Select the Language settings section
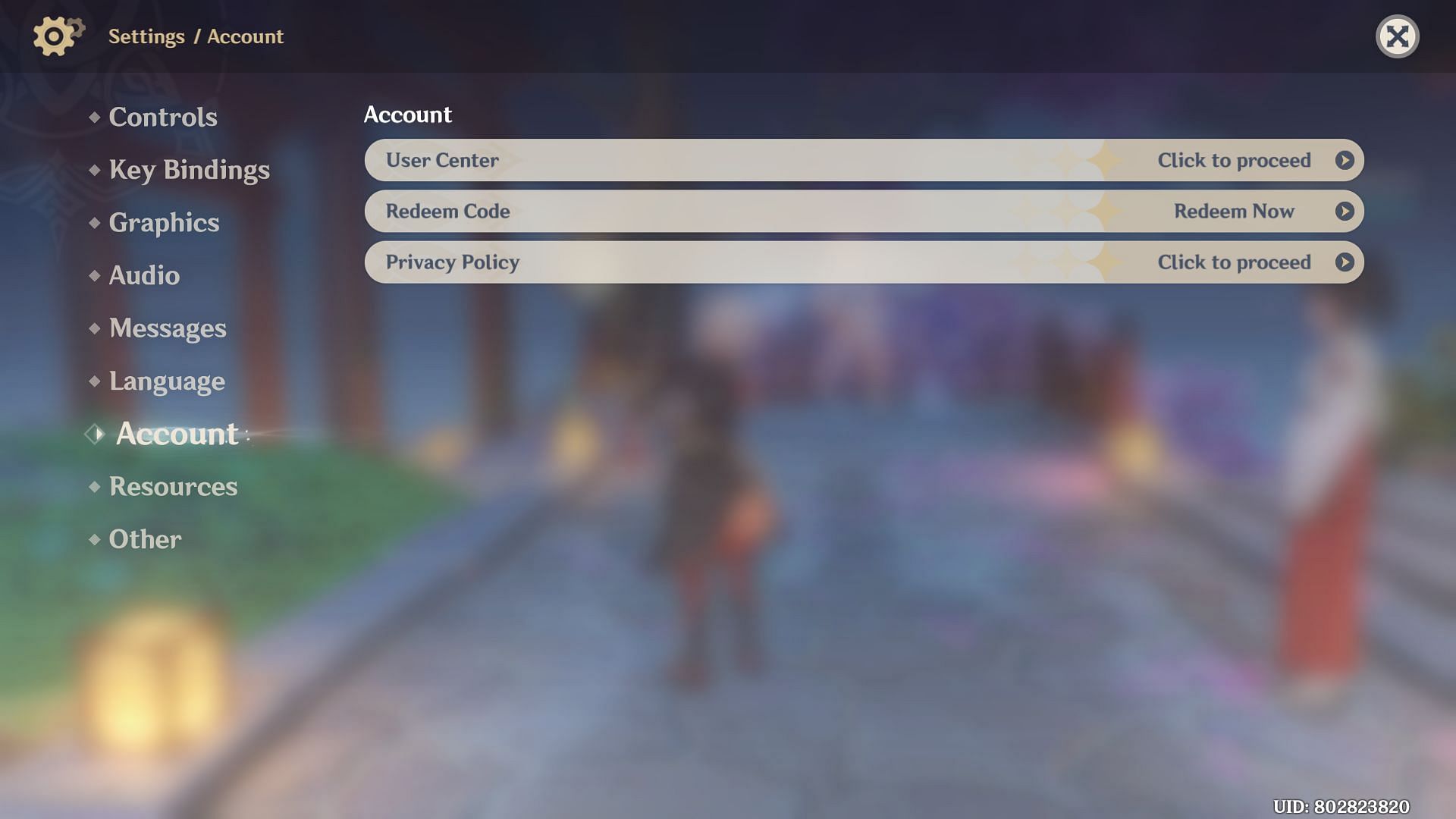Screen dimensions: 1456x819 tap(167, 380)
